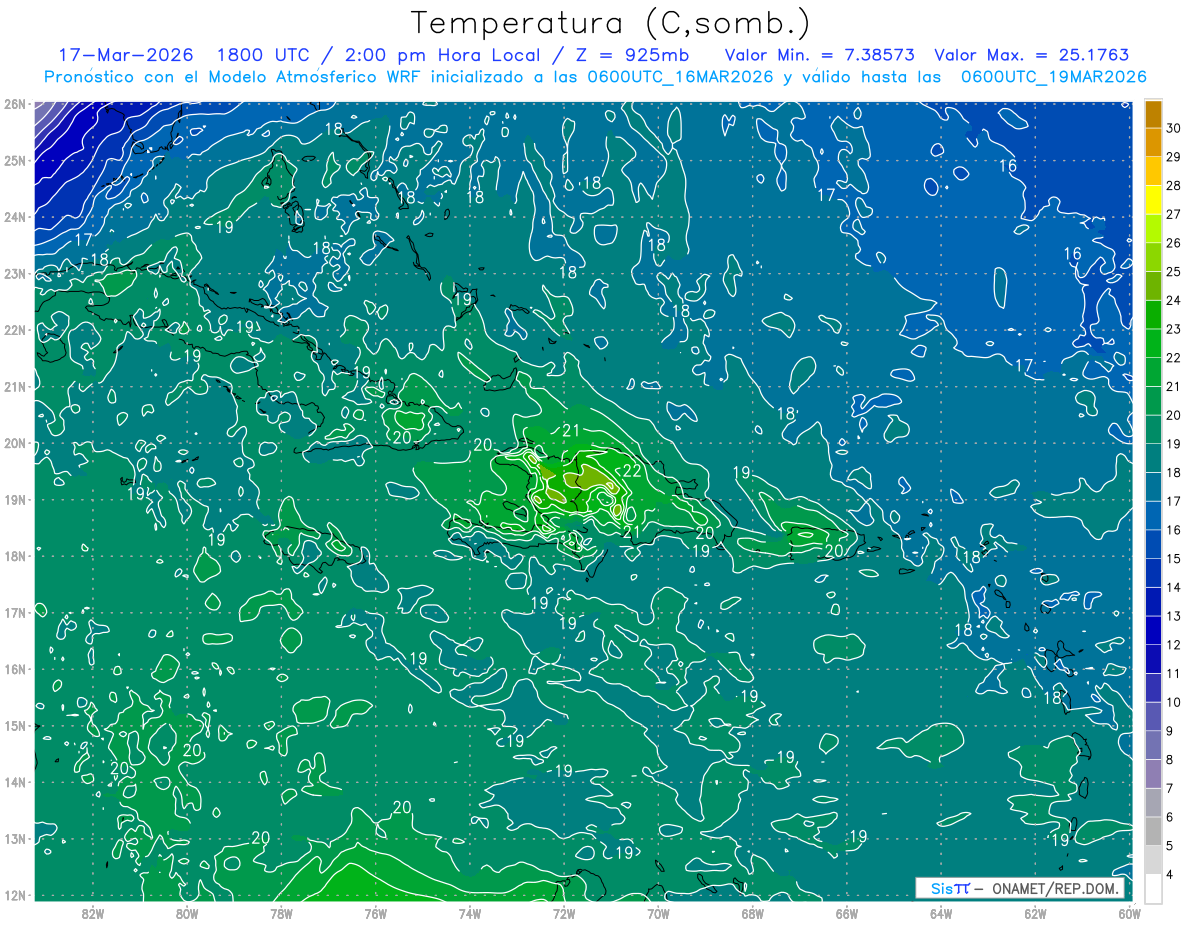Click the 16N latitude axis label
Screen dimensions: 1200x927
[15, 669]
